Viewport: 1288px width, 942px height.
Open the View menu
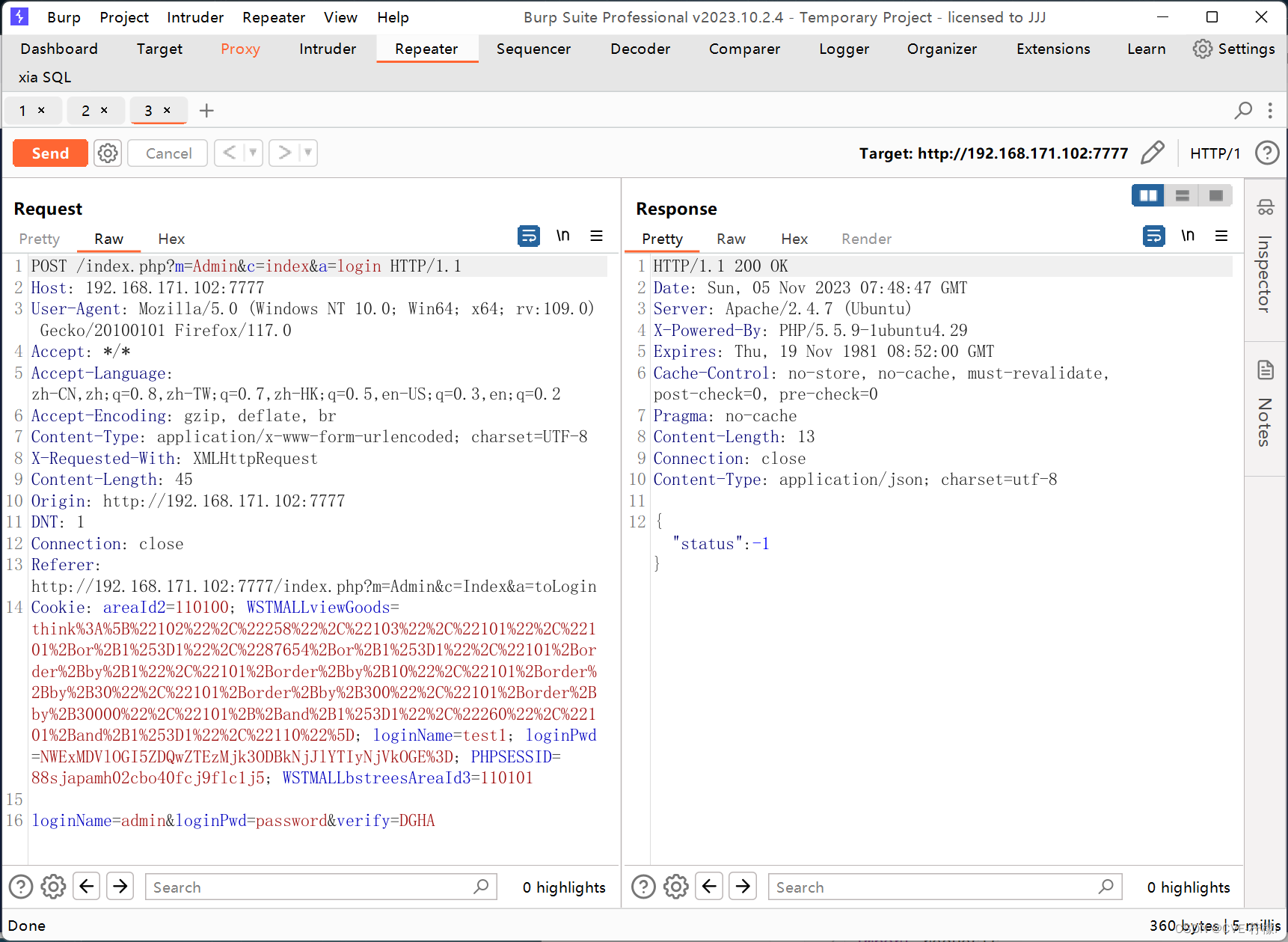coord(340,17)
